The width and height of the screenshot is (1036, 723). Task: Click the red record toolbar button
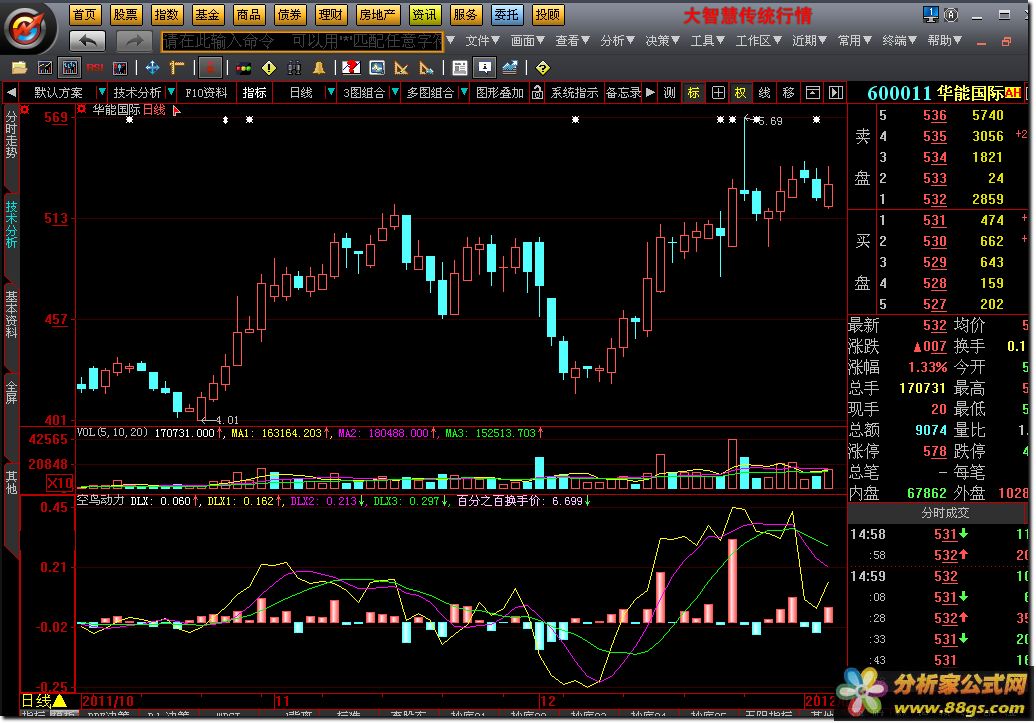(210, 67)
